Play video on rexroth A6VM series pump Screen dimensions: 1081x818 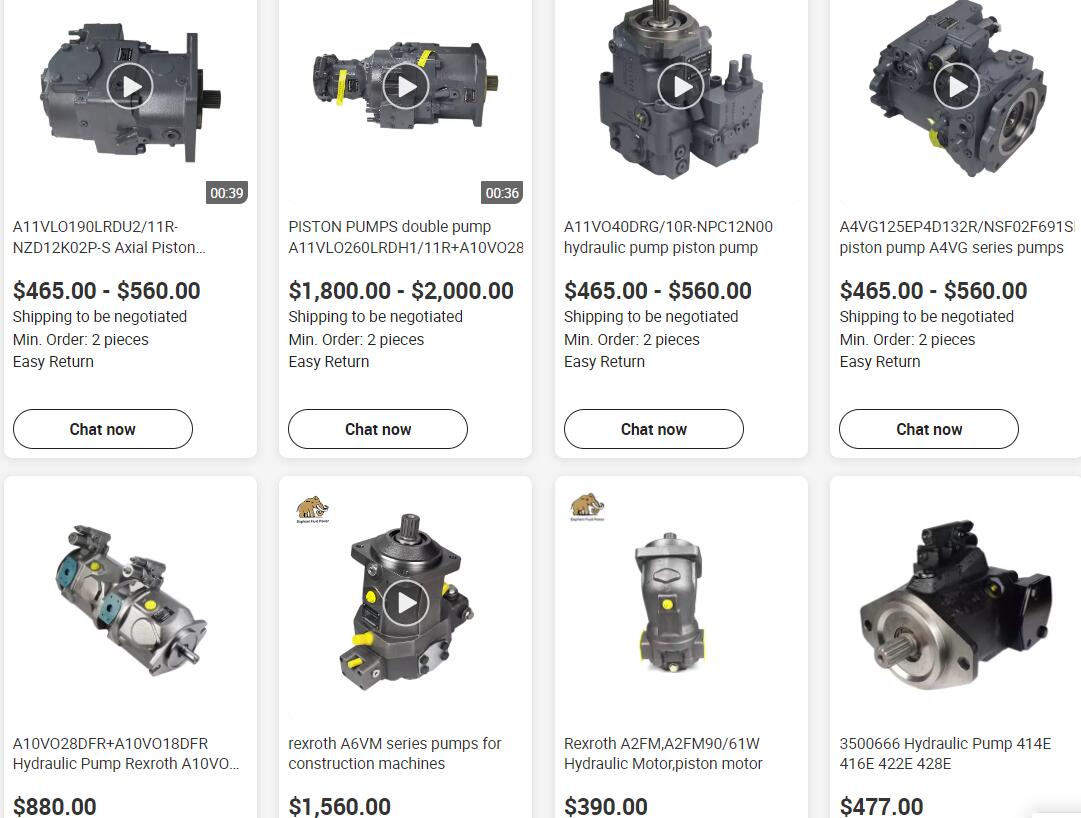[x=405, y=603]
